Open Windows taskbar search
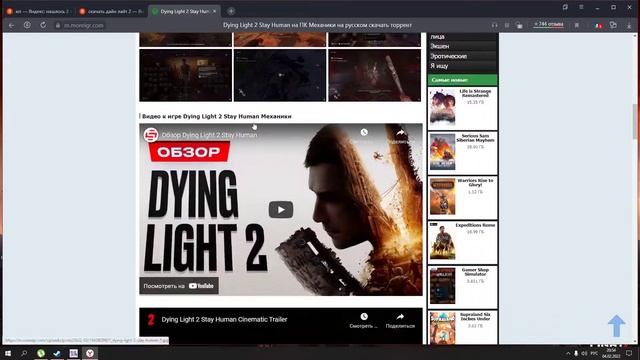This screenshot has height=360, width=640. [24, 353]
